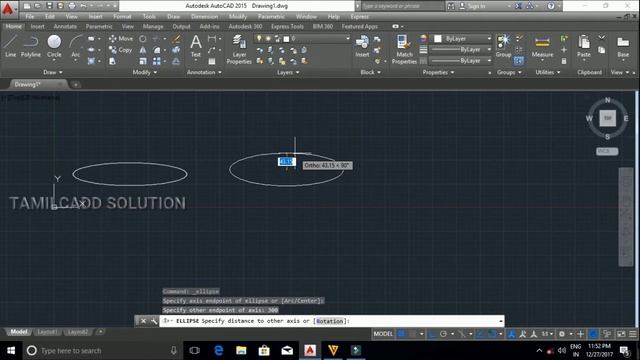Toggle Clean Screen in status bar

[621, 334]
